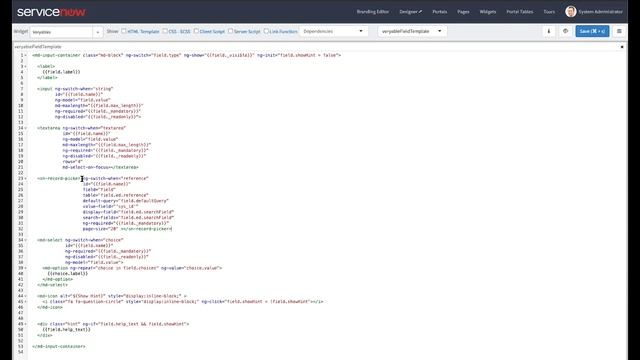Click the preview eye icon
The image size is (640, 360).
click(x=565, y=31)
